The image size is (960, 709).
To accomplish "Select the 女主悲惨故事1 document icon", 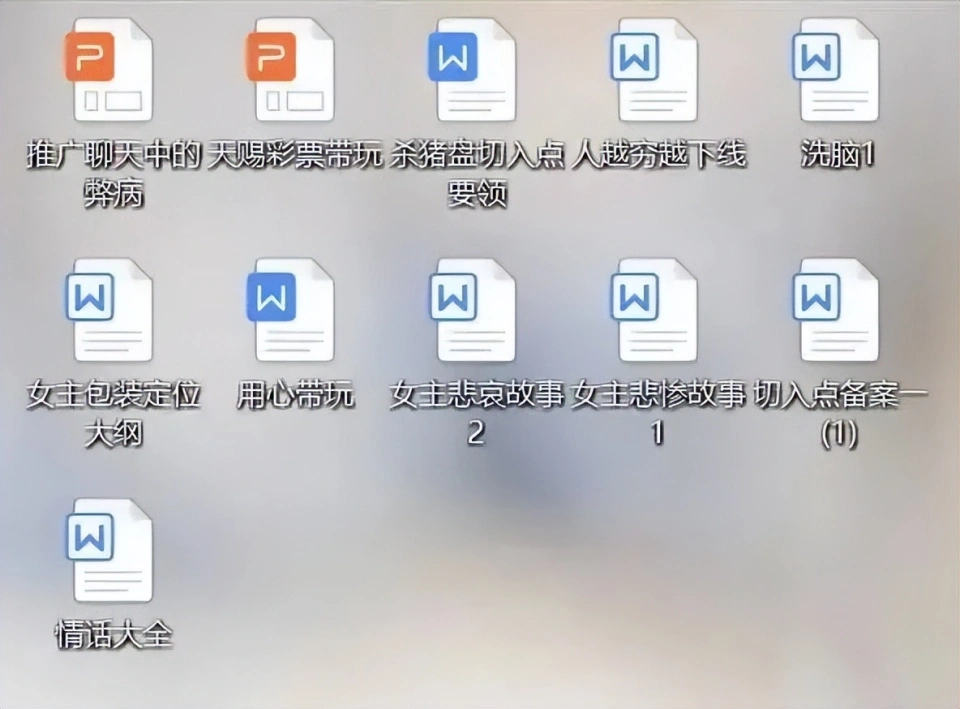I will [658, 310].
